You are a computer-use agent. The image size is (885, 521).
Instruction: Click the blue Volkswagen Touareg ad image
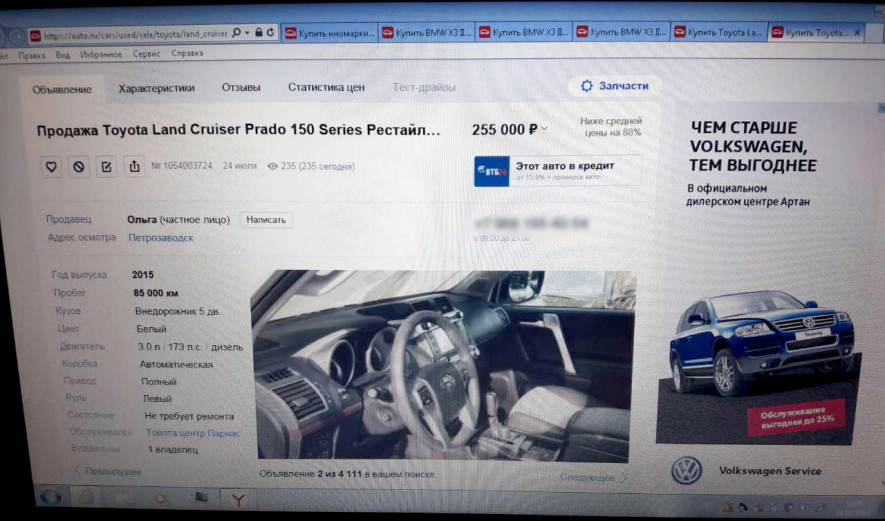tap(761, 342)
